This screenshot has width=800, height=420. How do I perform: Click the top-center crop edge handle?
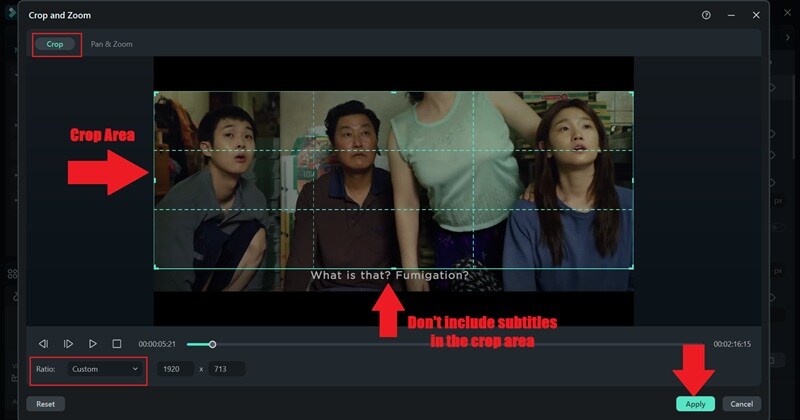tap(393, 92)
